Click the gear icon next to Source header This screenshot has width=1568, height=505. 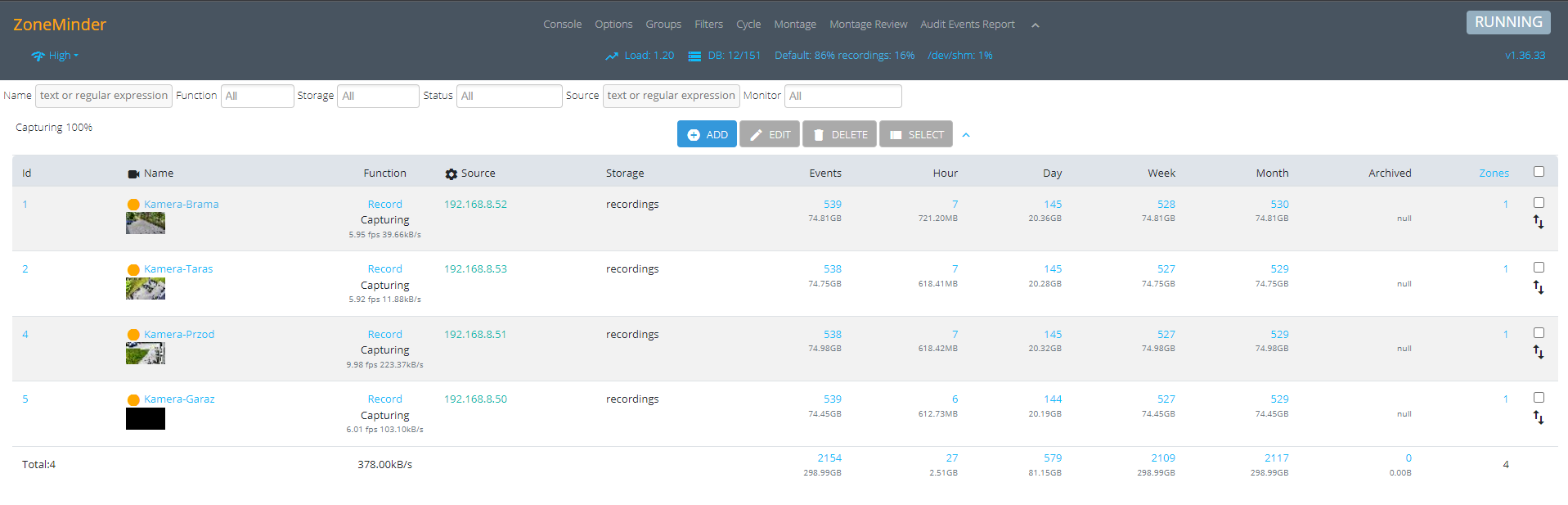451,174
